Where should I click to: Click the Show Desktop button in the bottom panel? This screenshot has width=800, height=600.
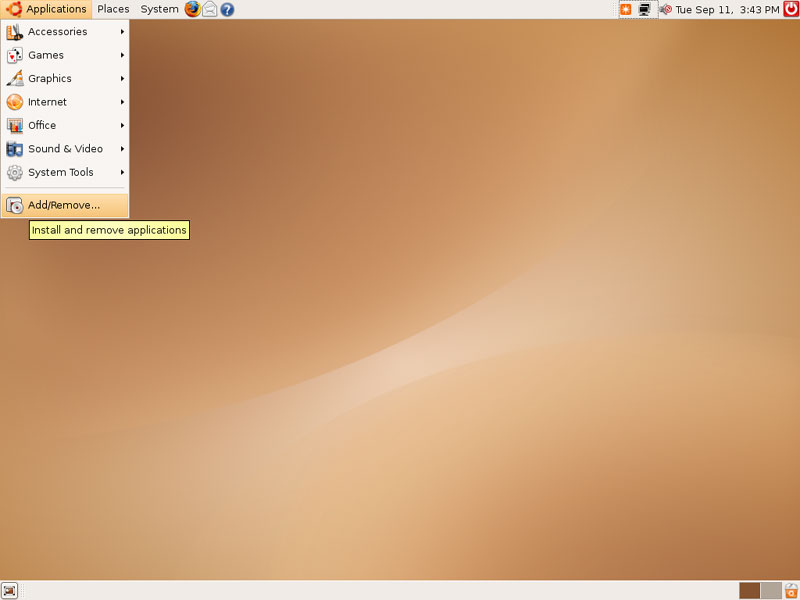pos(9,591)
